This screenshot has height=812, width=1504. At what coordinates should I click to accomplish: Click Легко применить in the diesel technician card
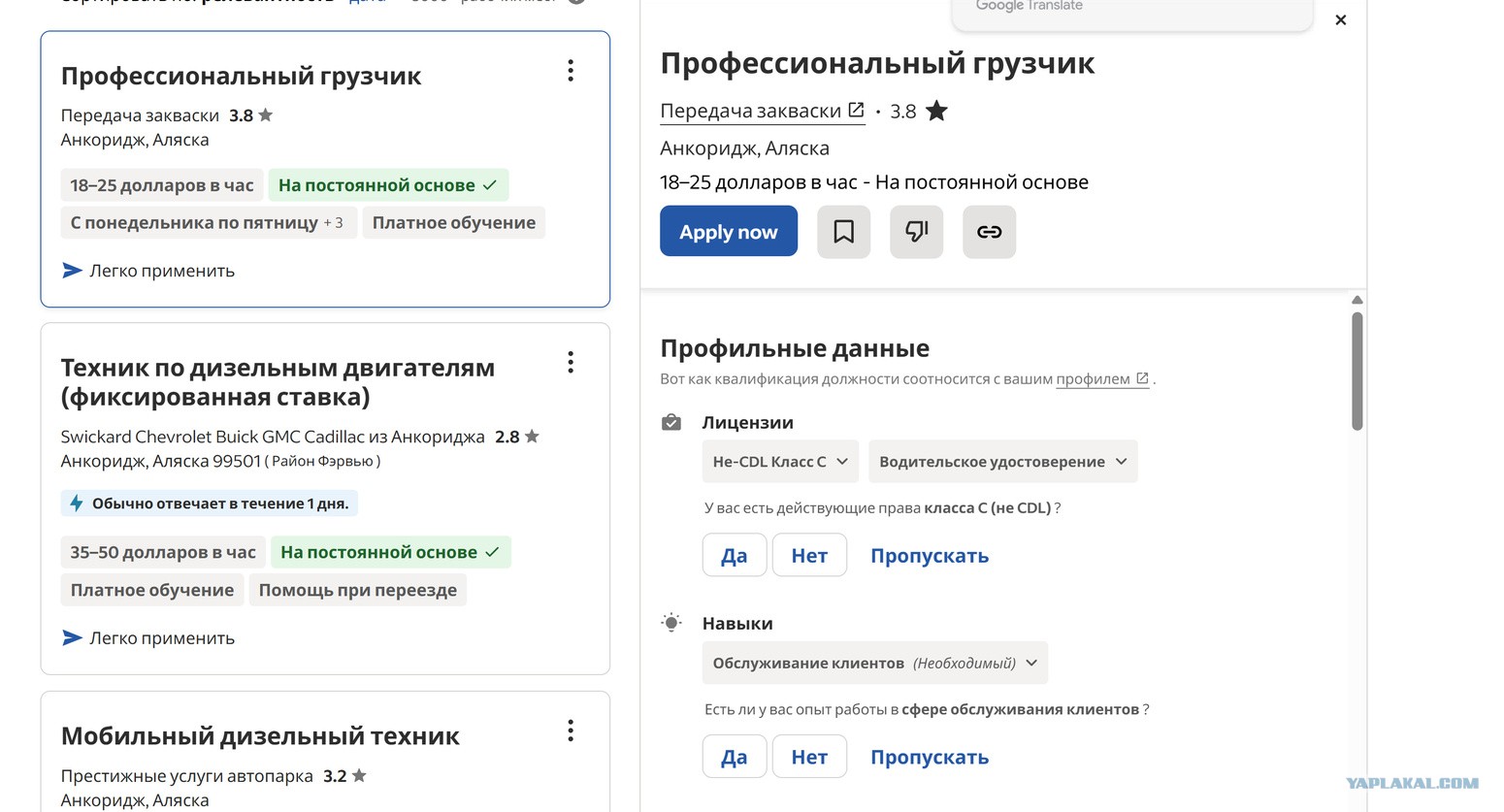[148, 638]
